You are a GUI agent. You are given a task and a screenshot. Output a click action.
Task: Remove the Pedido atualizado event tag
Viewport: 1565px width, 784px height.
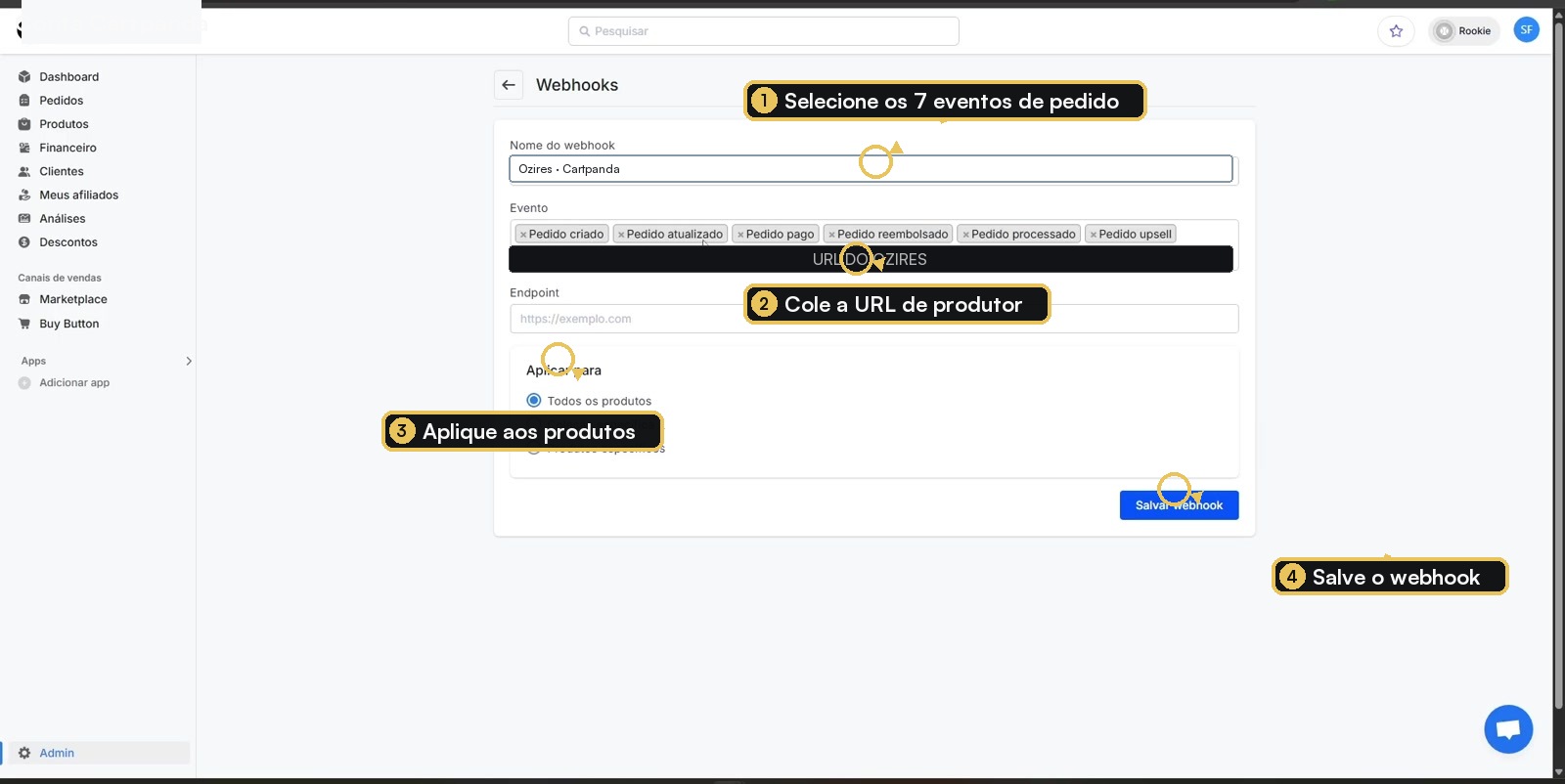coord(621,235)
